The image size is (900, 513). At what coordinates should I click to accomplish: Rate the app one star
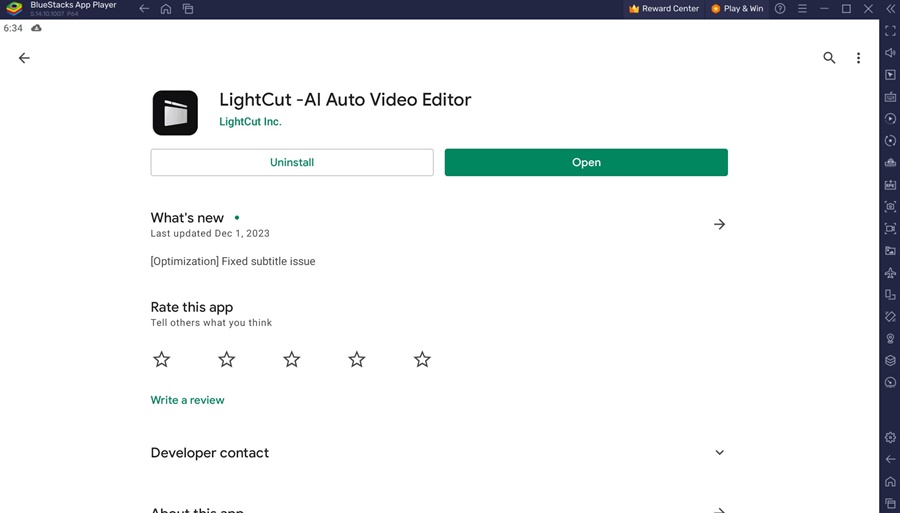coord(162,360)
